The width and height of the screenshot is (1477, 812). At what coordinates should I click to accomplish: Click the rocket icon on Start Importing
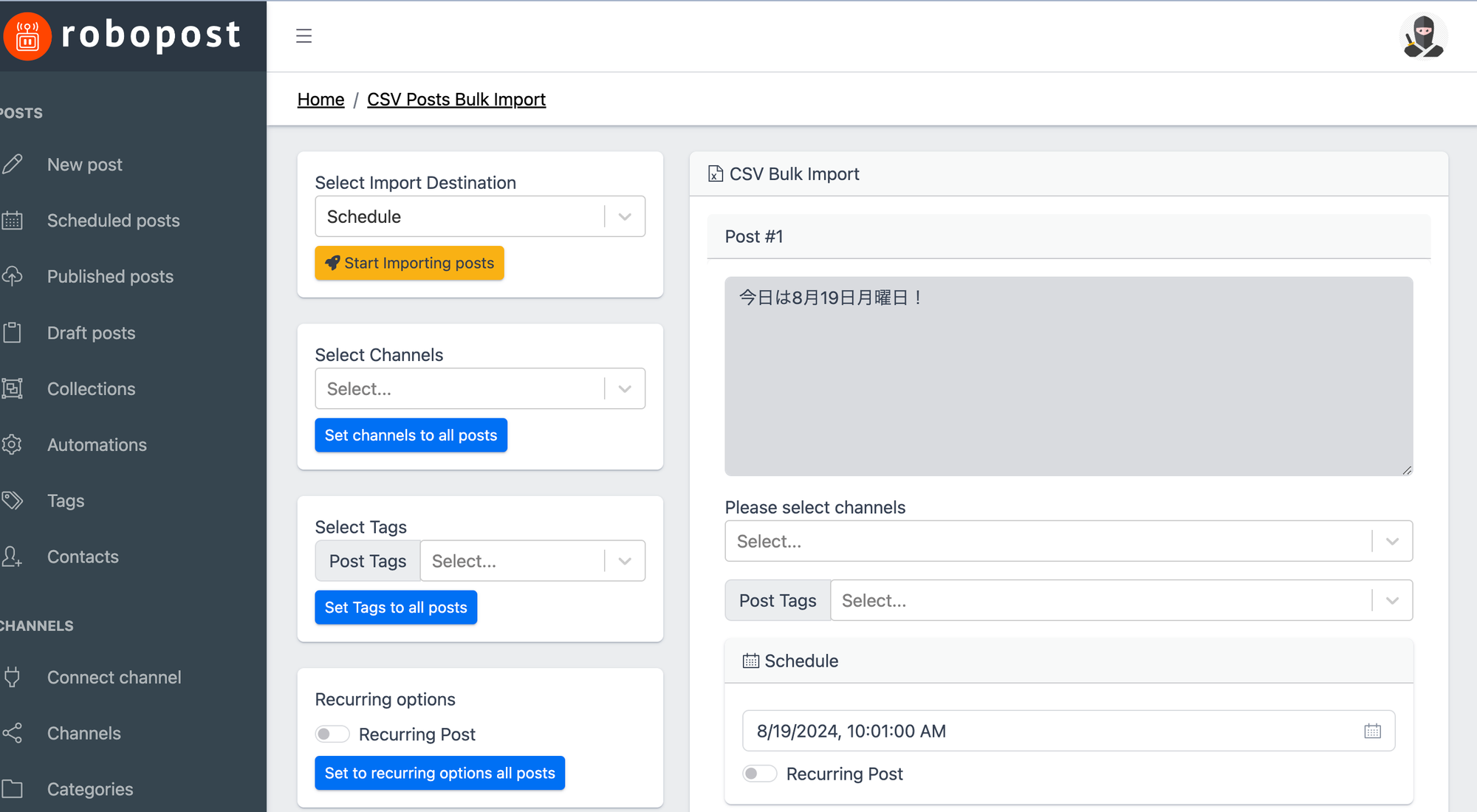332,263
